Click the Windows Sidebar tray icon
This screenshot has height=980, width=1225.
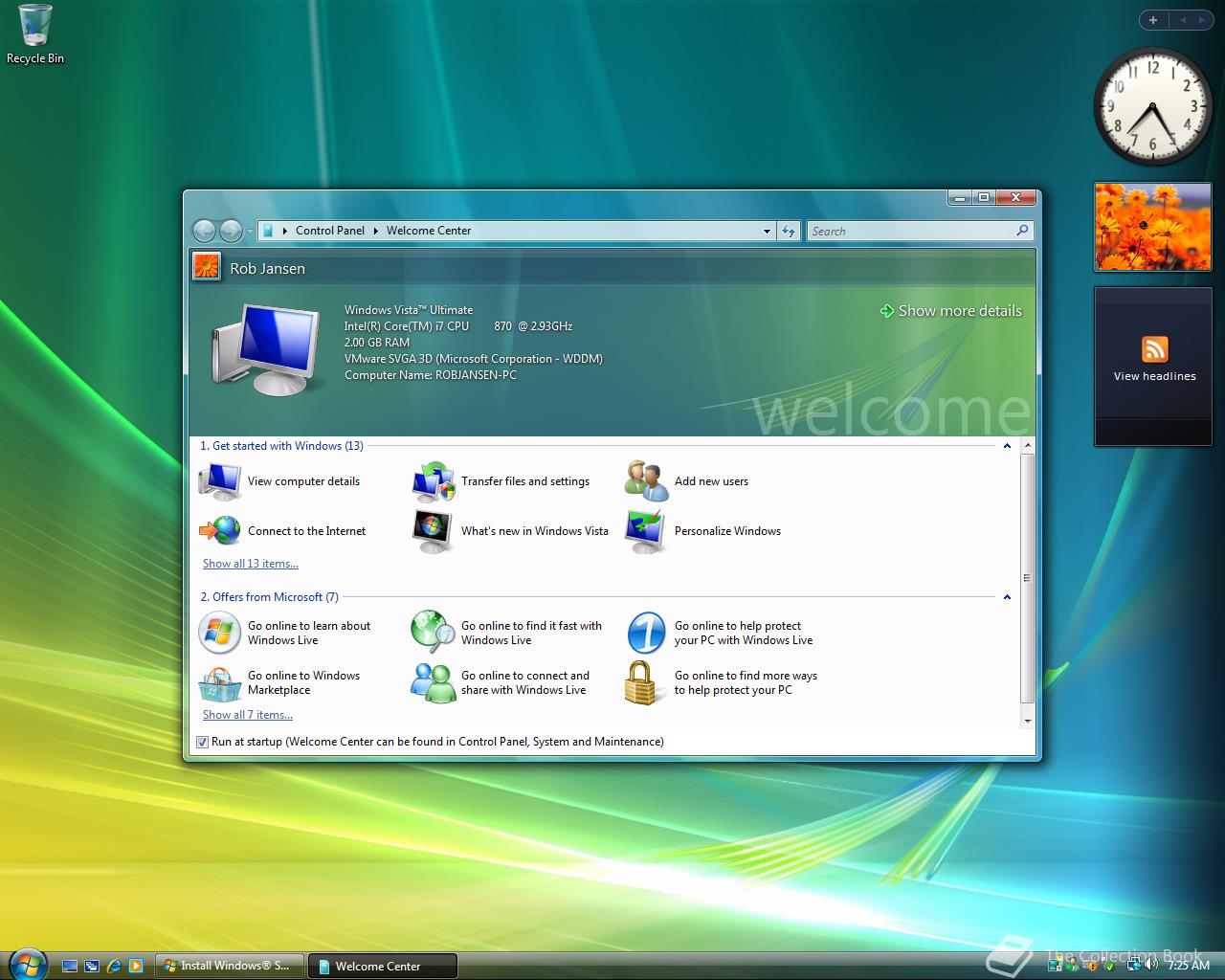pos(1055,965)
